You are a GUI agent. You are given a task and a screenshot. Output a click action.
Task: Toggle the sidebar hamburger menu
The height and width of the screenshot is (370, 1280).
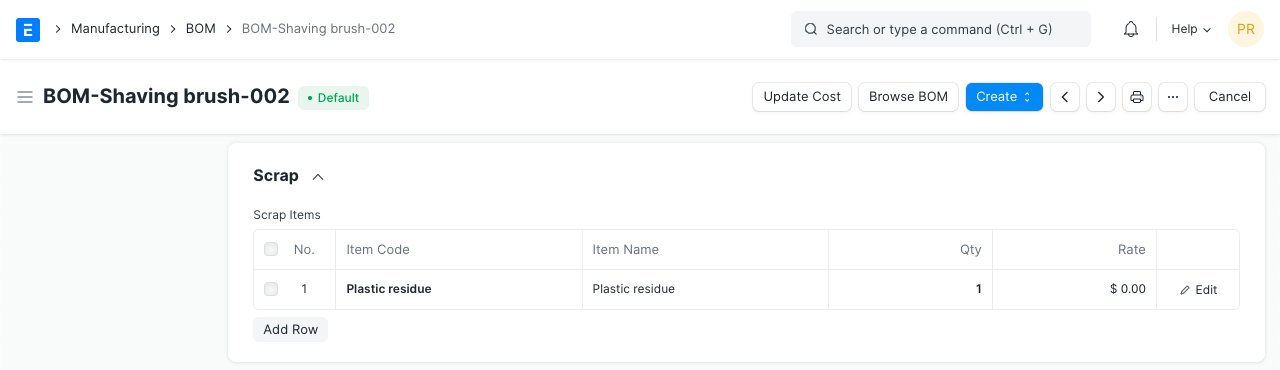pyautogui.click(x=25, y=97)
